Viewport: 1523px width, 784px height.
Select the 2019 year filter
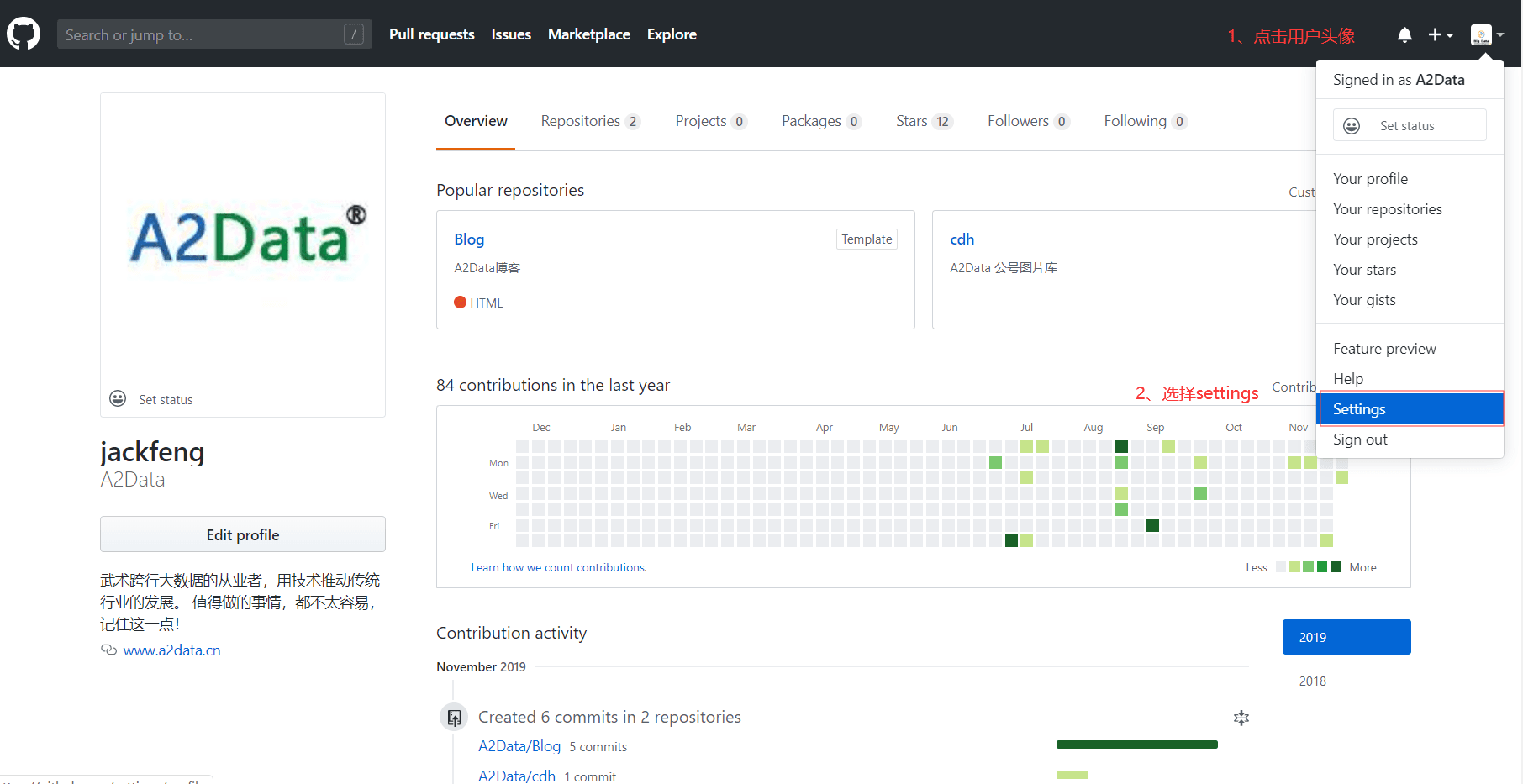point(1346,637)
